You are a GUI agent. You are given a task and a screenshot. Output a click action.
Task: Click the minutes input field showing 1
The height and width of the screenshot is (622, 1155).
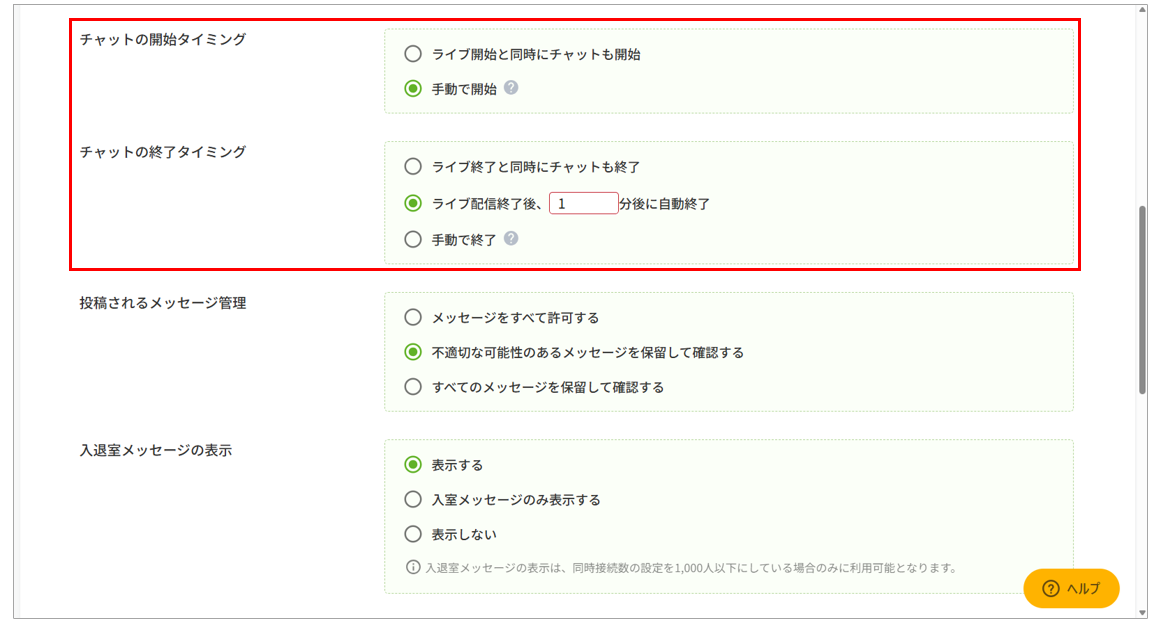coord(583,203)
